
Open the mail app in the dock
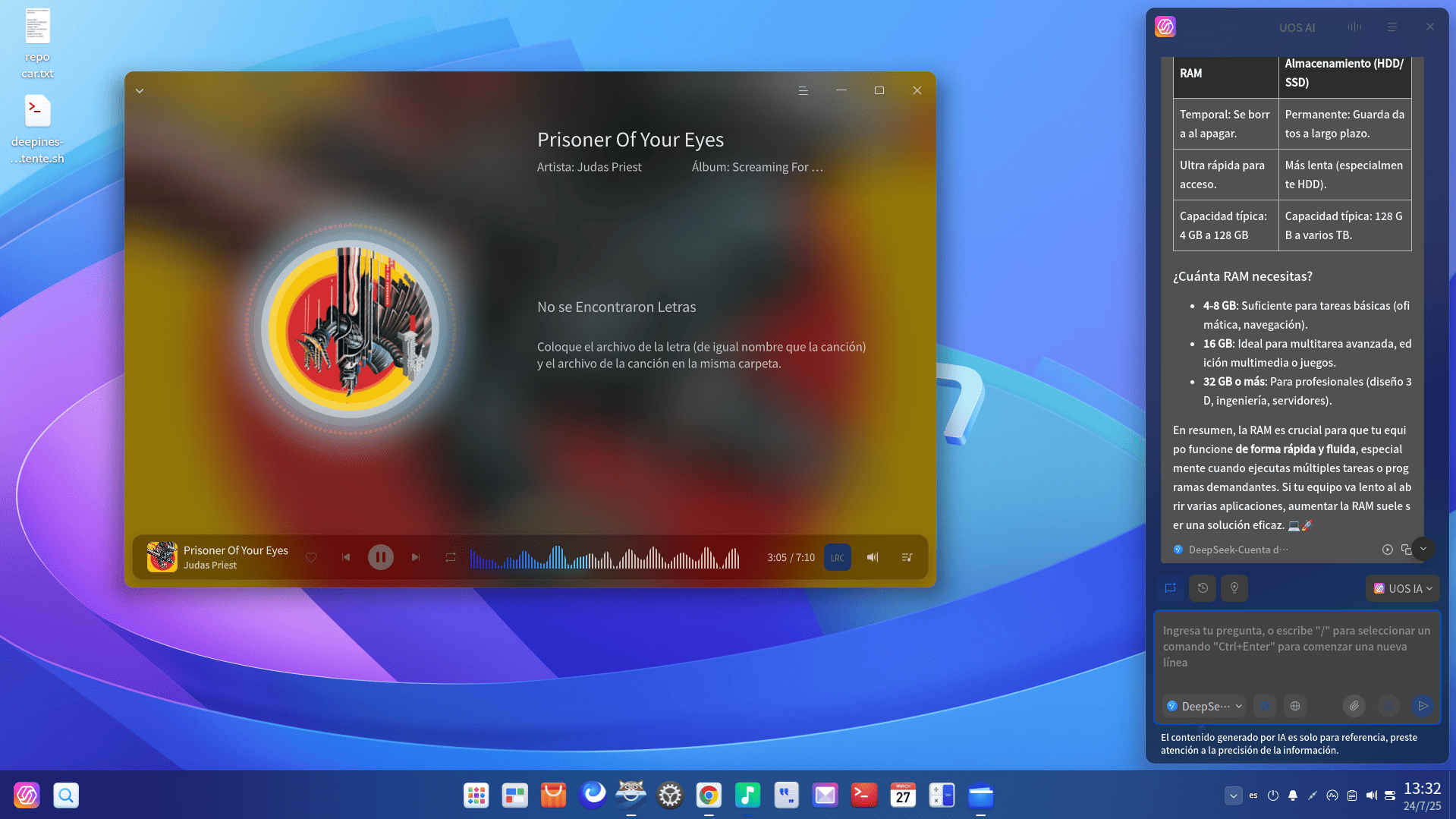tap(825, 795)
